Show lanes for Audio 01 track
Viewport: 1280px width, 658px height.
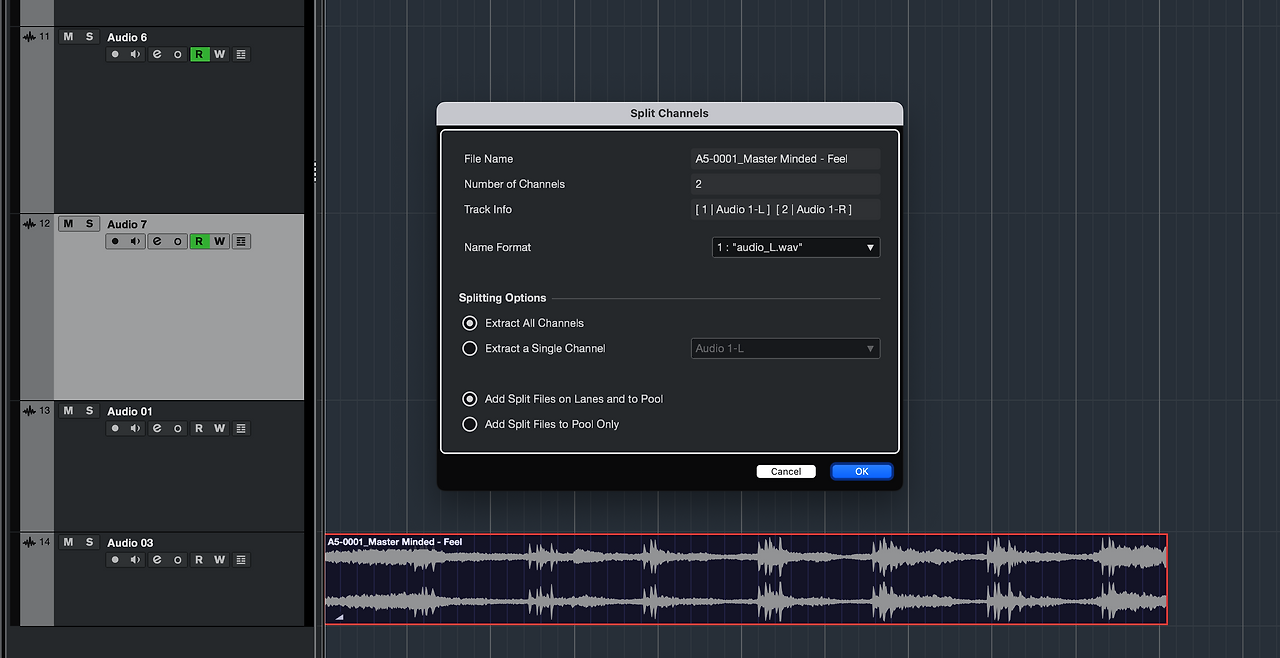click(241, 428)
